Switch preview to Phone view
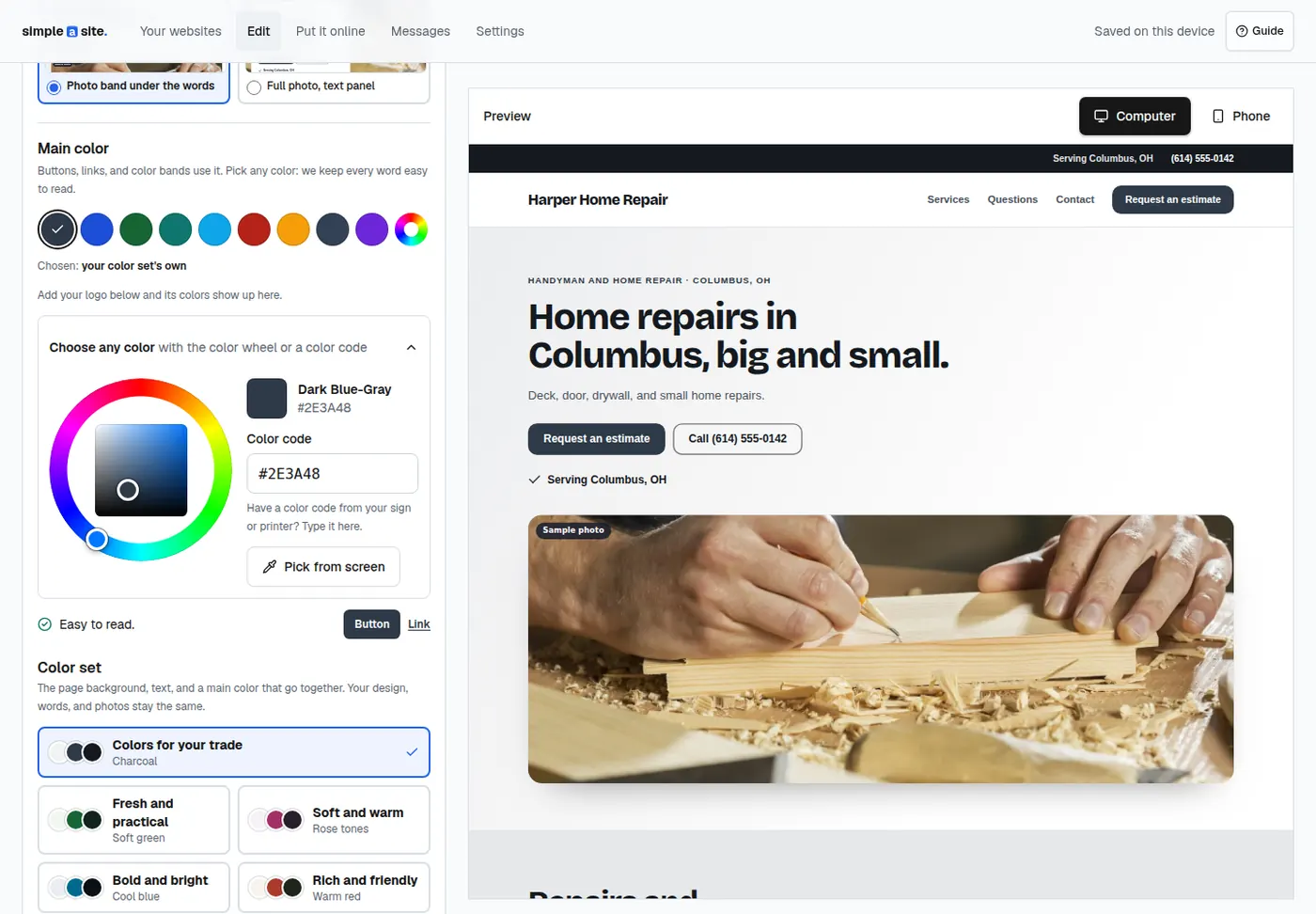 point(1241,117)
